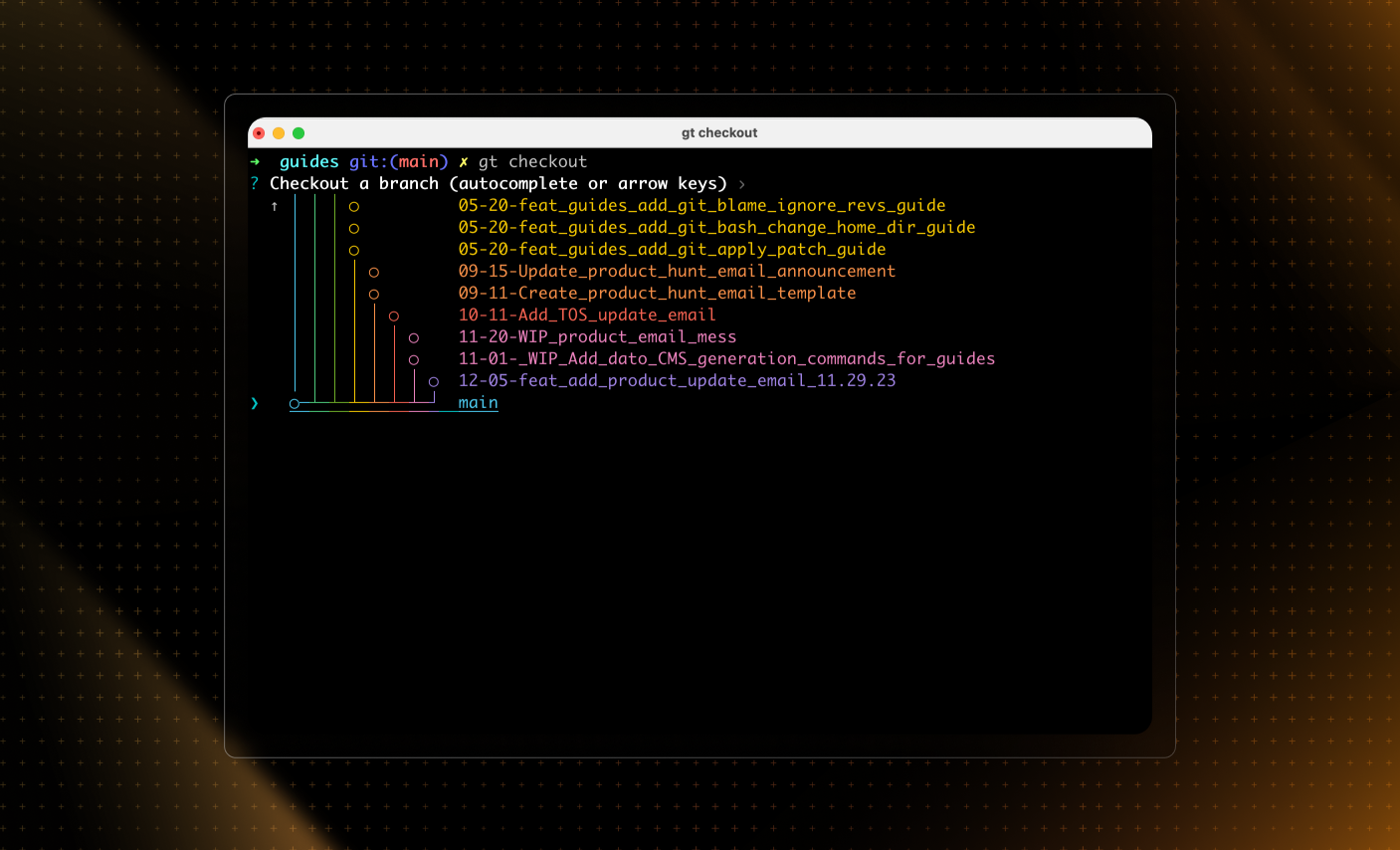The image size is (1400, 850).
Task: Click the red ✗ status icon in the prompt
Action: click(462, 161)
